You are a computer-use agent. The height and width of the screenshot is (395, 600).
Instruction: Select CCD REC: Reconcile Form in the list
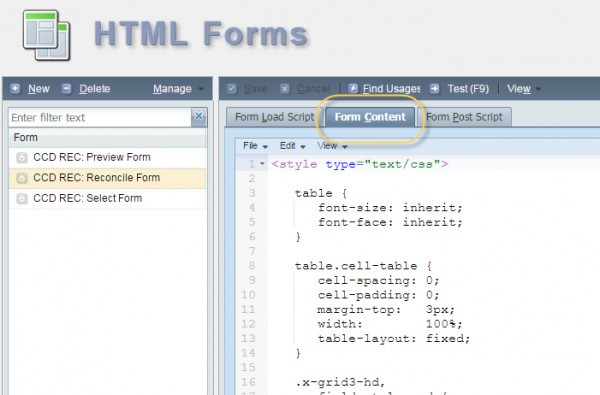click(x=107, y=178)
